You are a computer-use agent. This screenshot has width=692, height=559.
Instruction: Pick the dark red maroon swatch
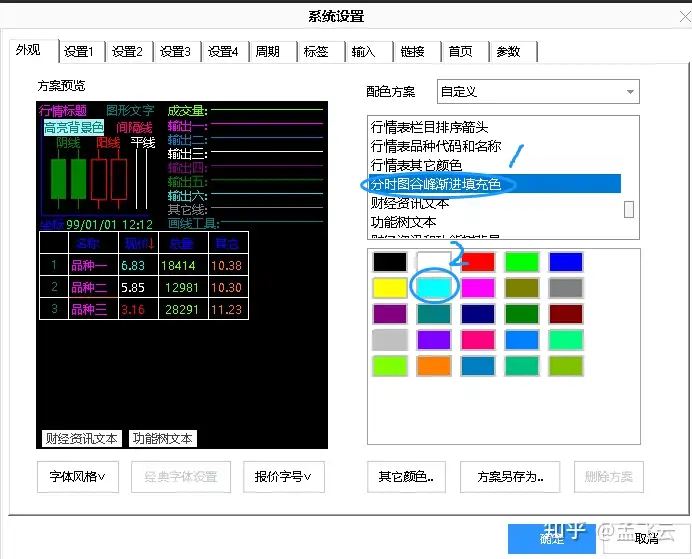pos(566,314)
